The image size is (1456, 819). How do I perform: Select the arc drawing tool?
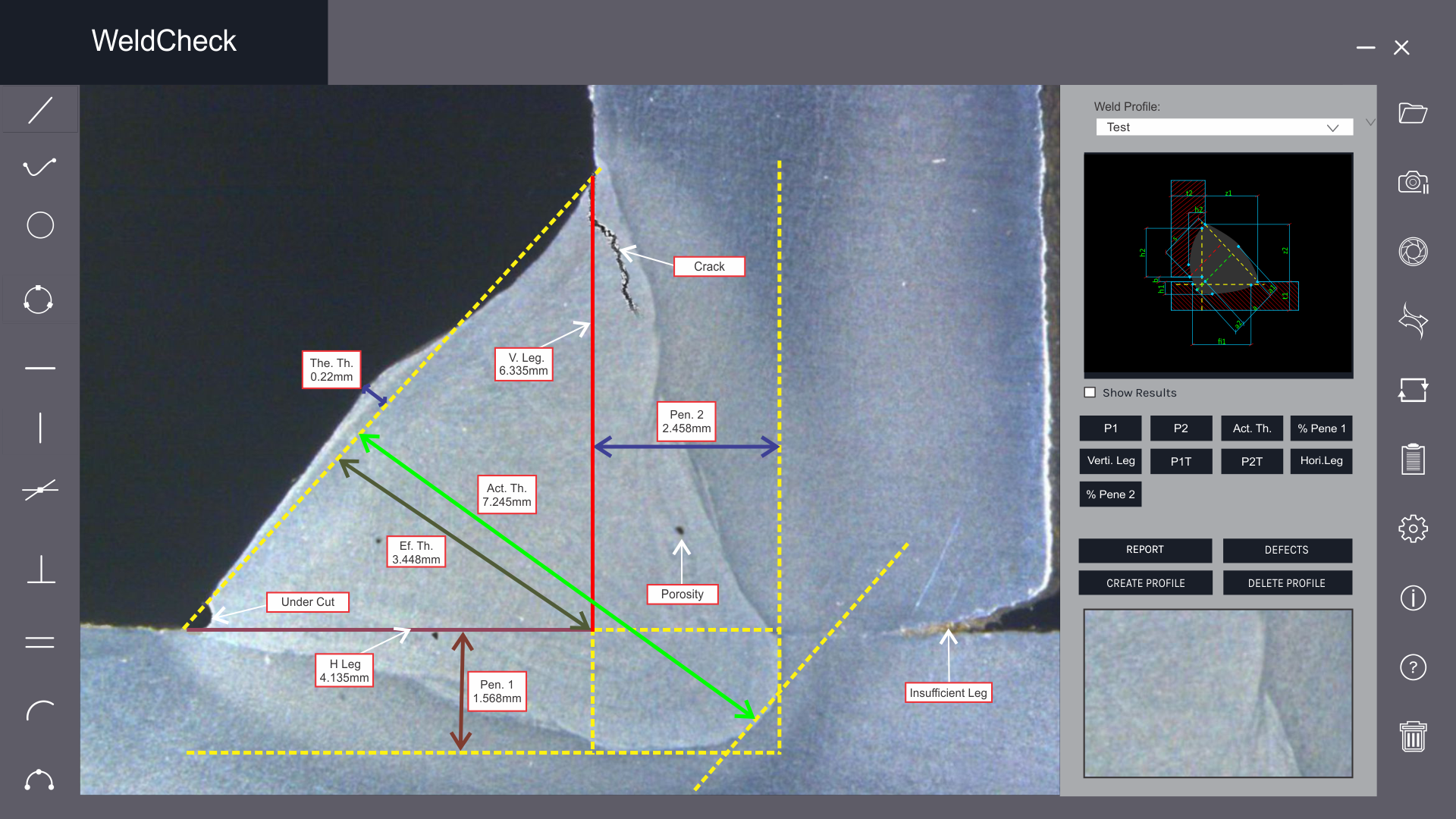point(40,711)
